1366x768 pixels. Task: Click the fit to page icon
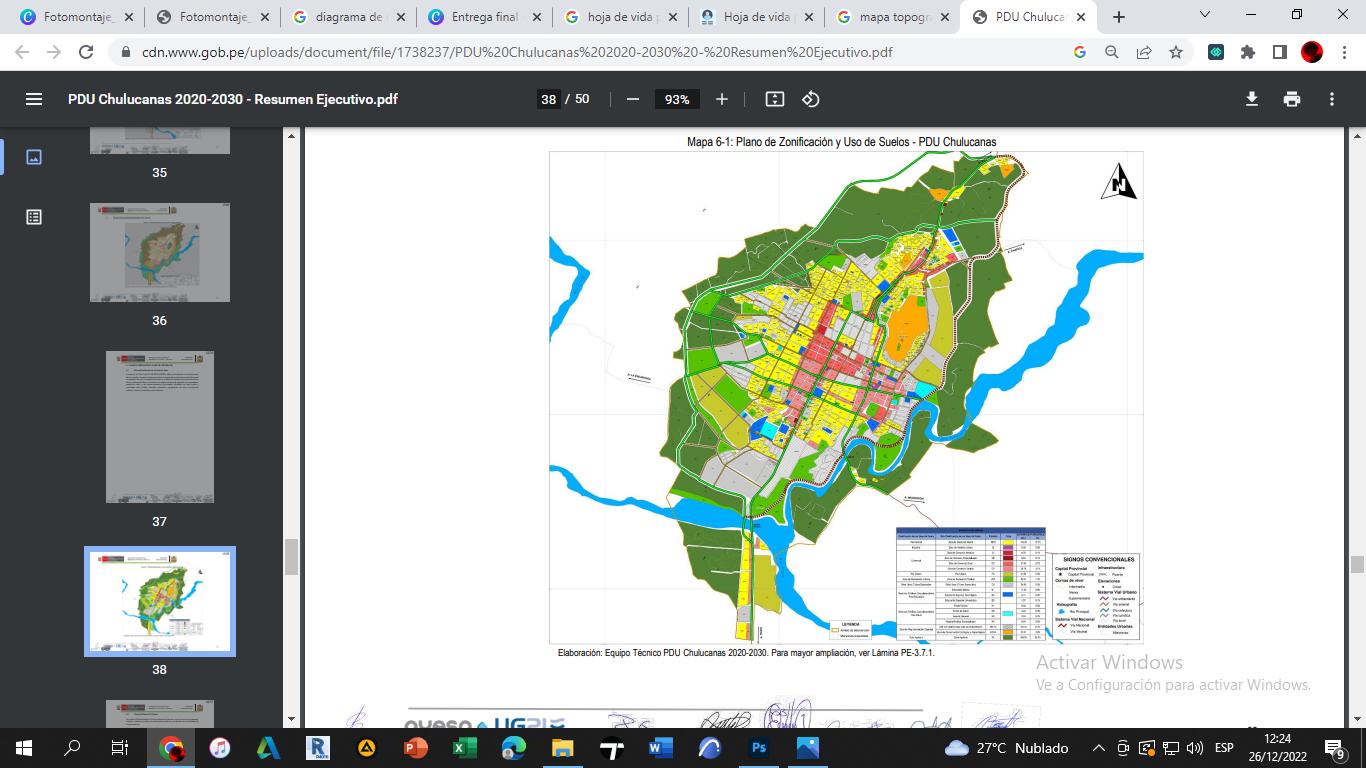pos(774,99)
